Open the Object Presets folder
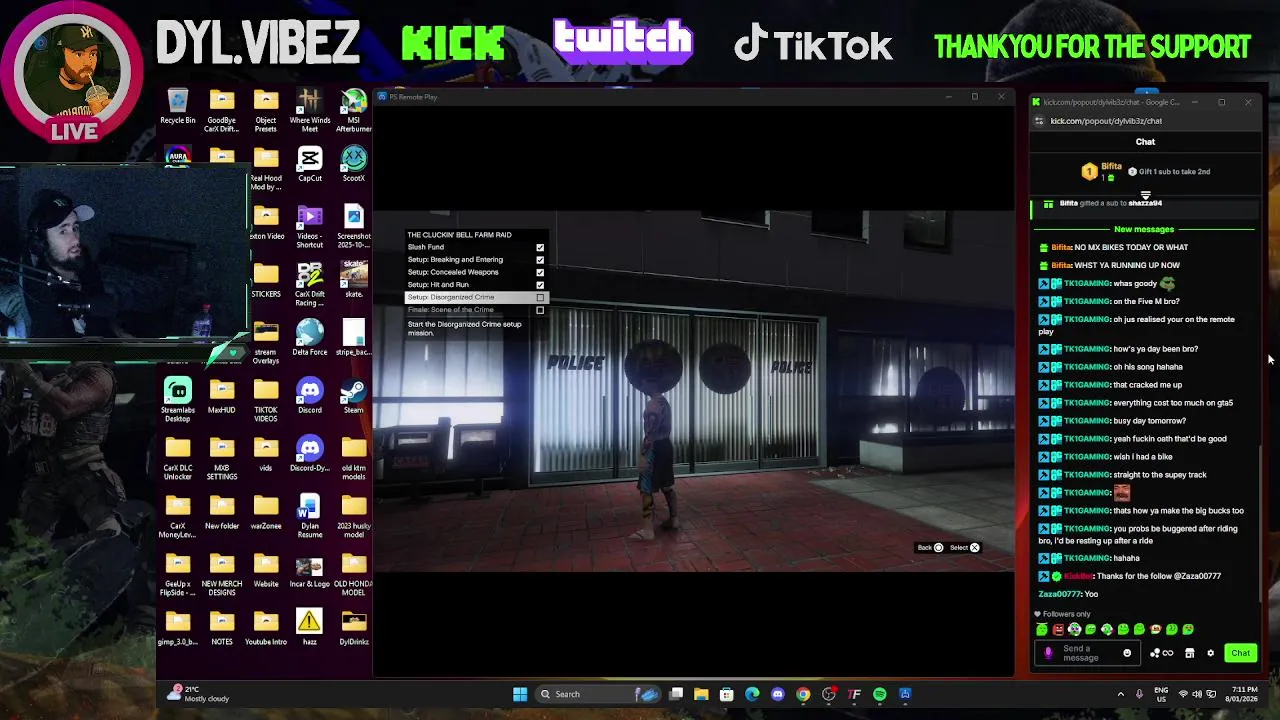 pos(266,111)
